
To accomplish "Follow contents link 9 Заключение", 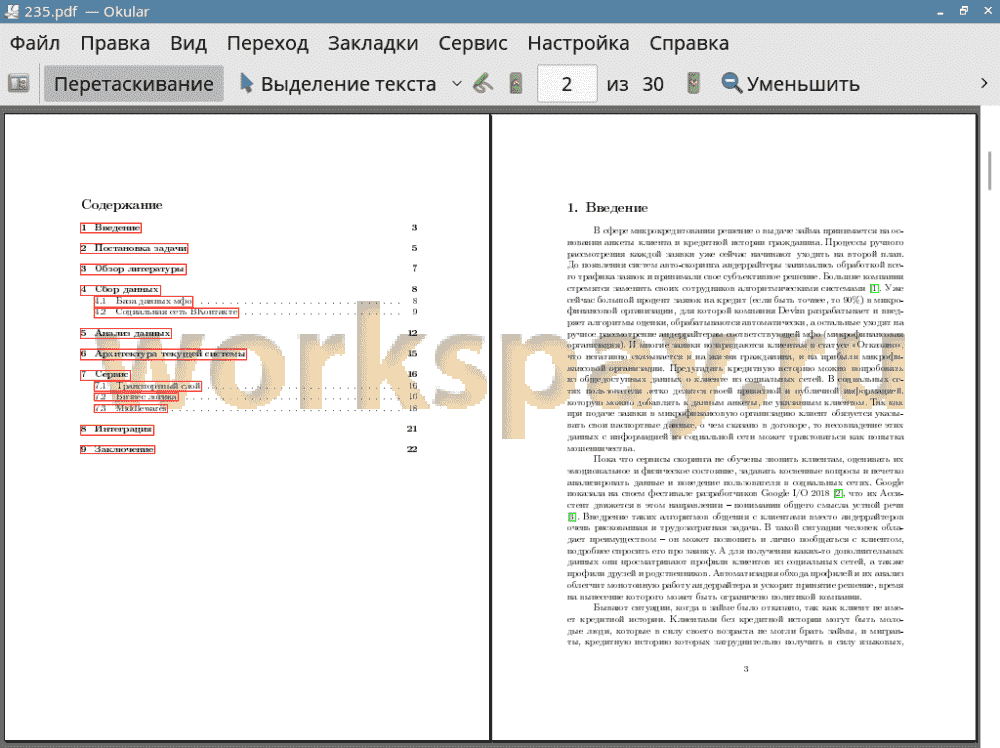I will (117, 450).
